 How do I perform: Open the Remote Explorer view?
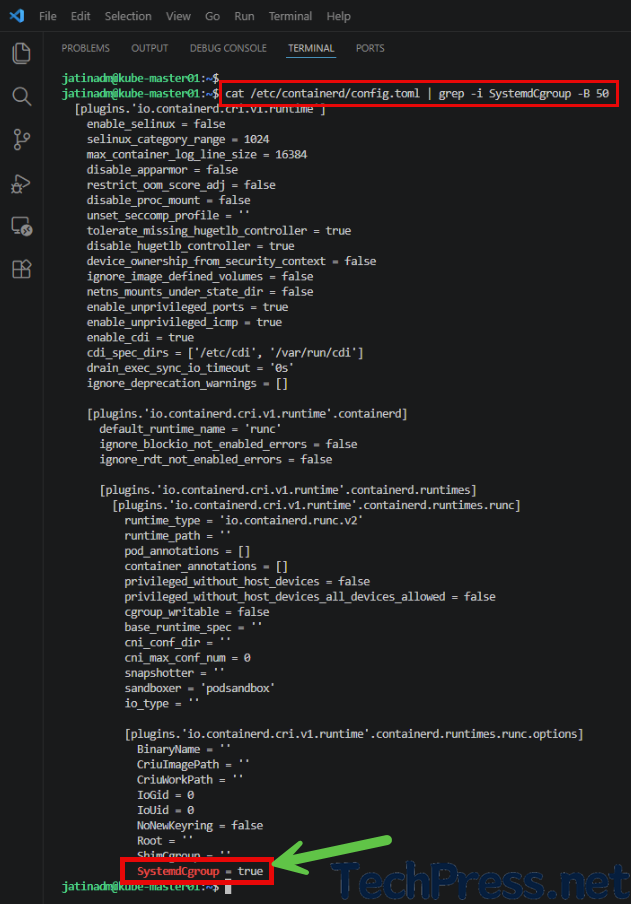tap(21, 226)
